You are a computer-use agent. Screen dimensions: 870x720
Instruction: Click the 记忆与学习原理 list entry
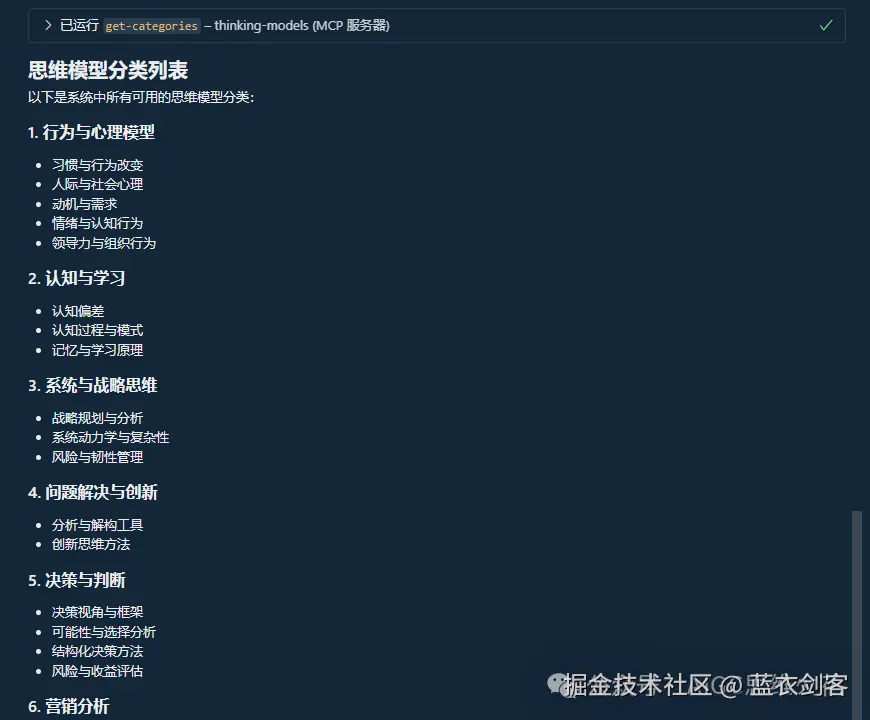coord(97,350)
